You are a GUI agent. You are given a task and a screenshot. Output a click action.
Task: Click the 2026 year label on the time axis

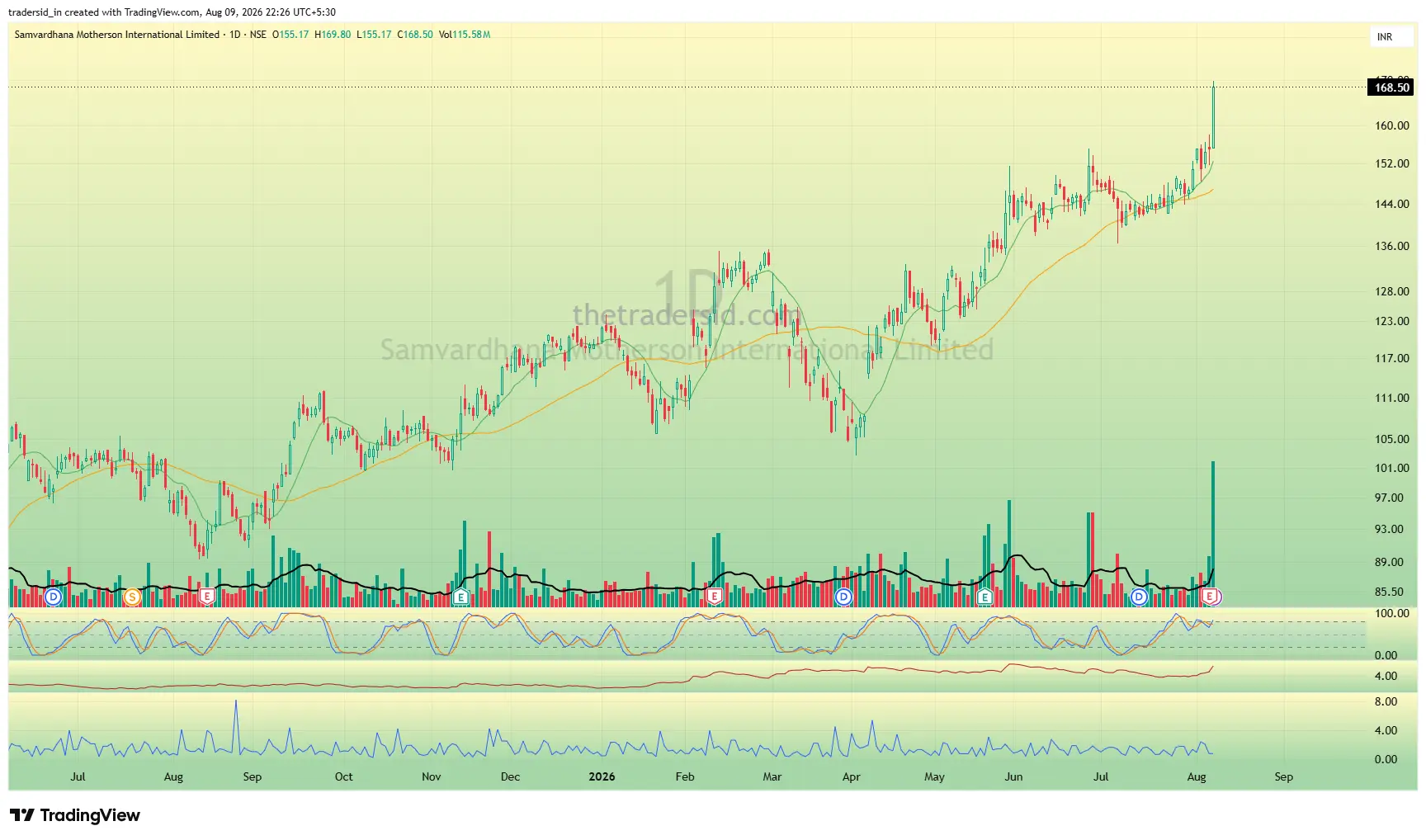602,777
